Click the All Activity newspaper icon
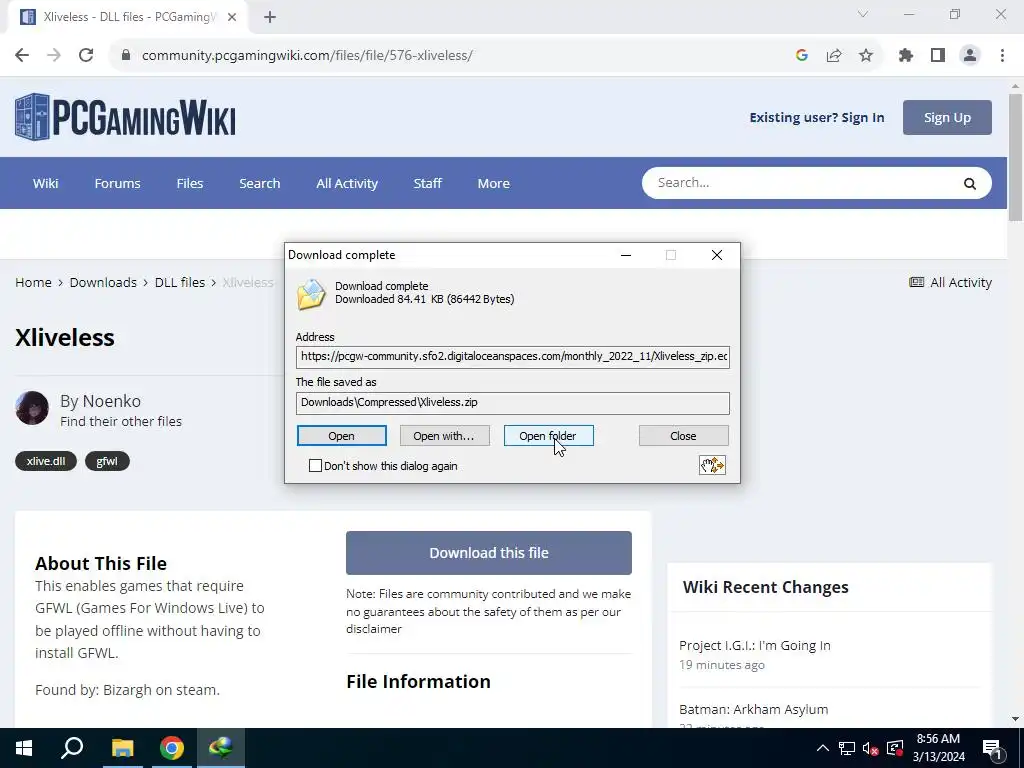The image size is (1024, 768). click(x=917, y=282)
